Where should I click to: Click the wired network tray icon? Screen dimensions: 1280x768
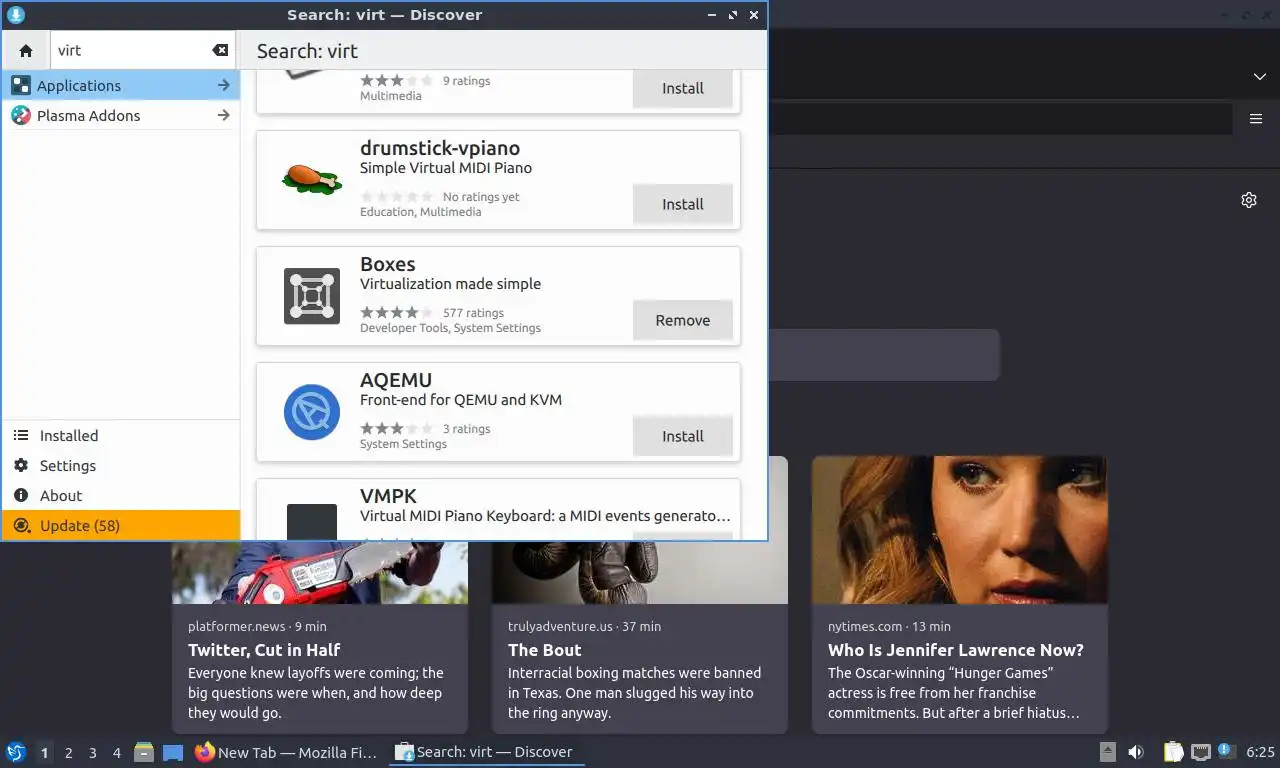coord(1200,752)
